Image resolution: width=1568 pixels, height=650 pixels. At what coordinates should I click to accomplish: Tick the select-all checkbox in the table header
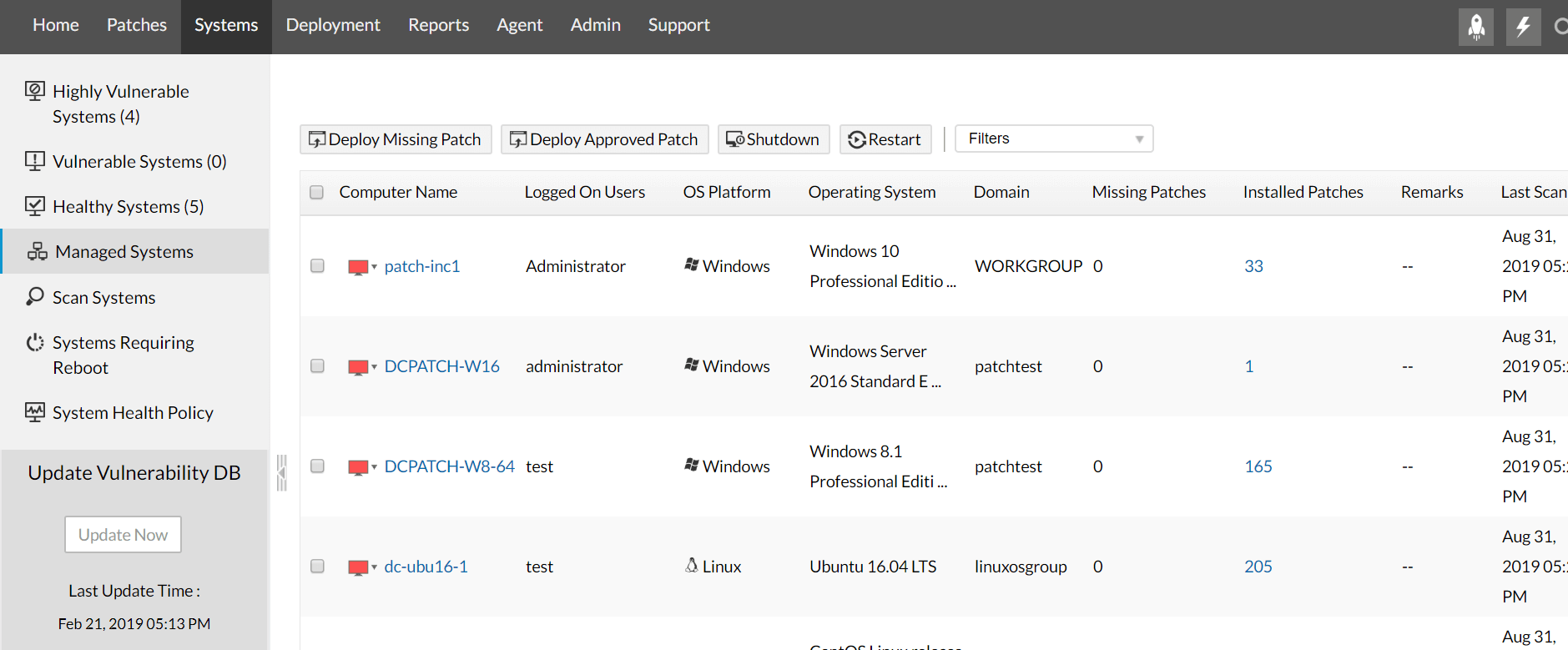317,193
